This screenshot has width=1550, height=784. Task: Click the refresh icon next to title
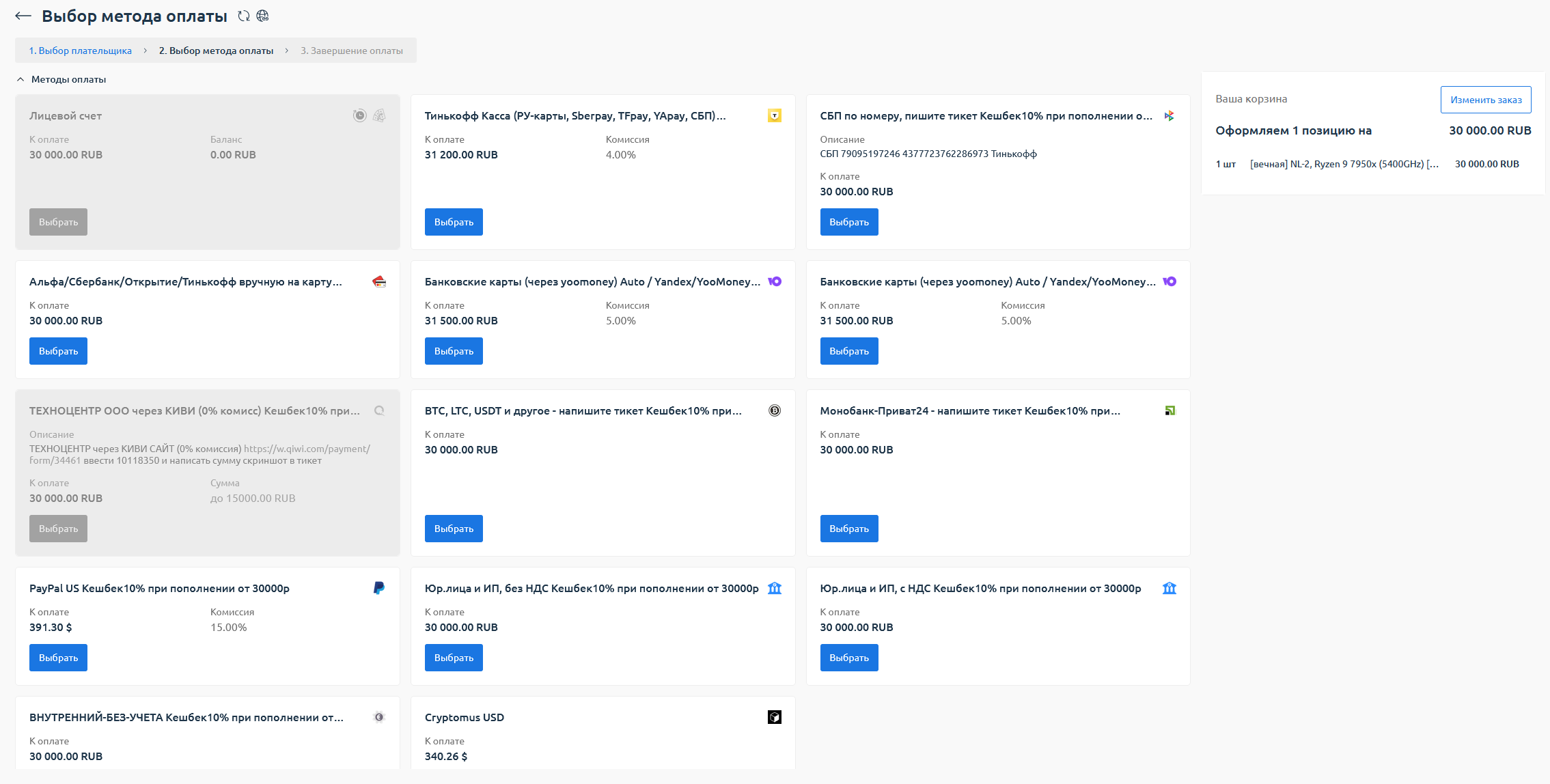tap(244, 16)
